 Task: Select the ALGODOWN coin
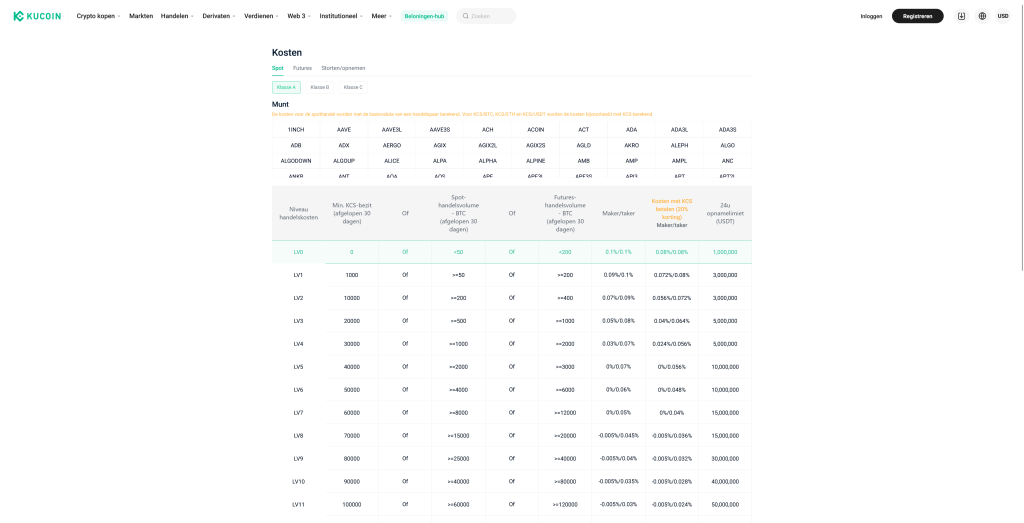(296, 161)
